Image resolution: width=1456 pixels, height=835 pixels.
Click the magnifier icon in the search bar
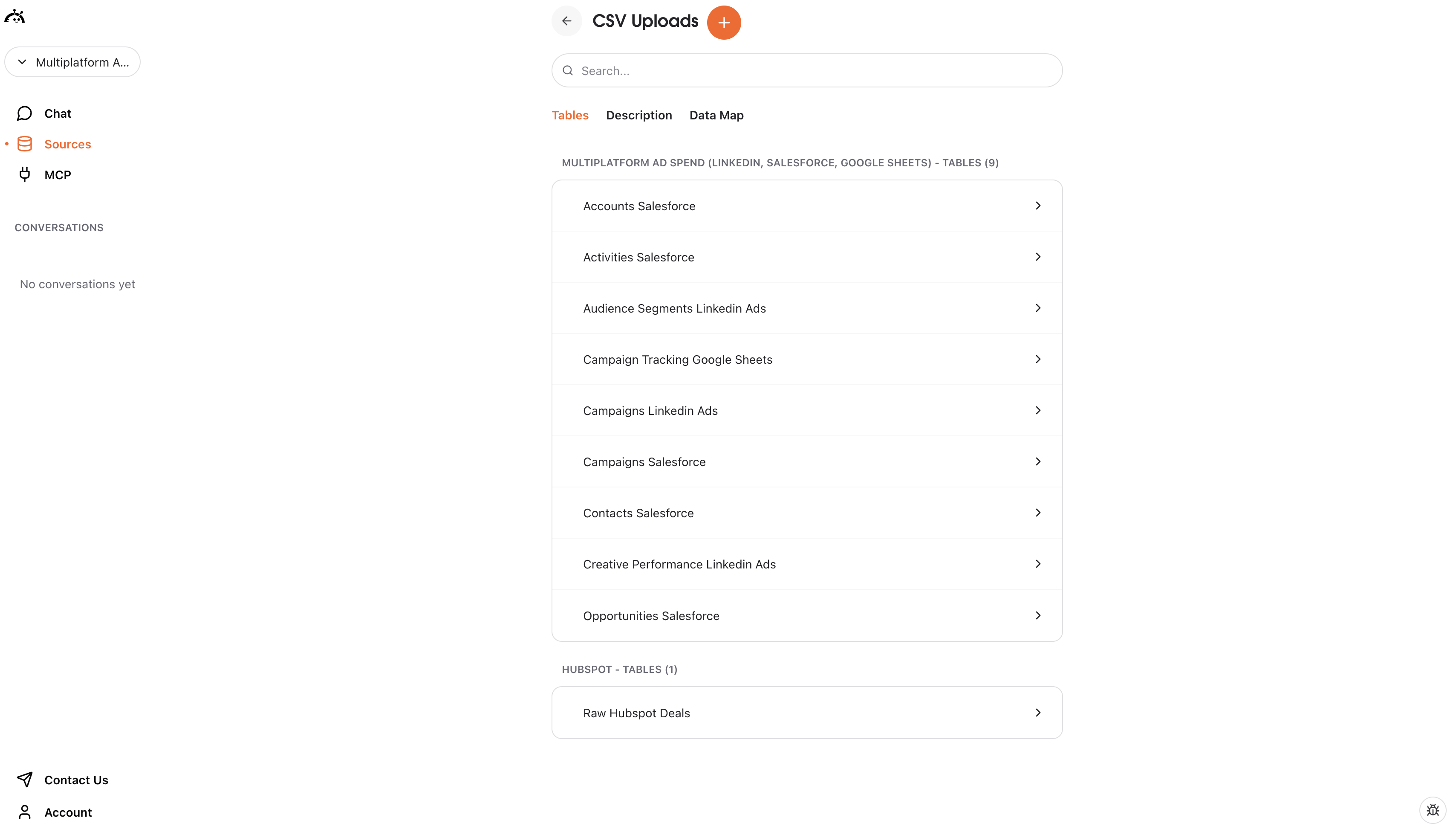[568, 70]
